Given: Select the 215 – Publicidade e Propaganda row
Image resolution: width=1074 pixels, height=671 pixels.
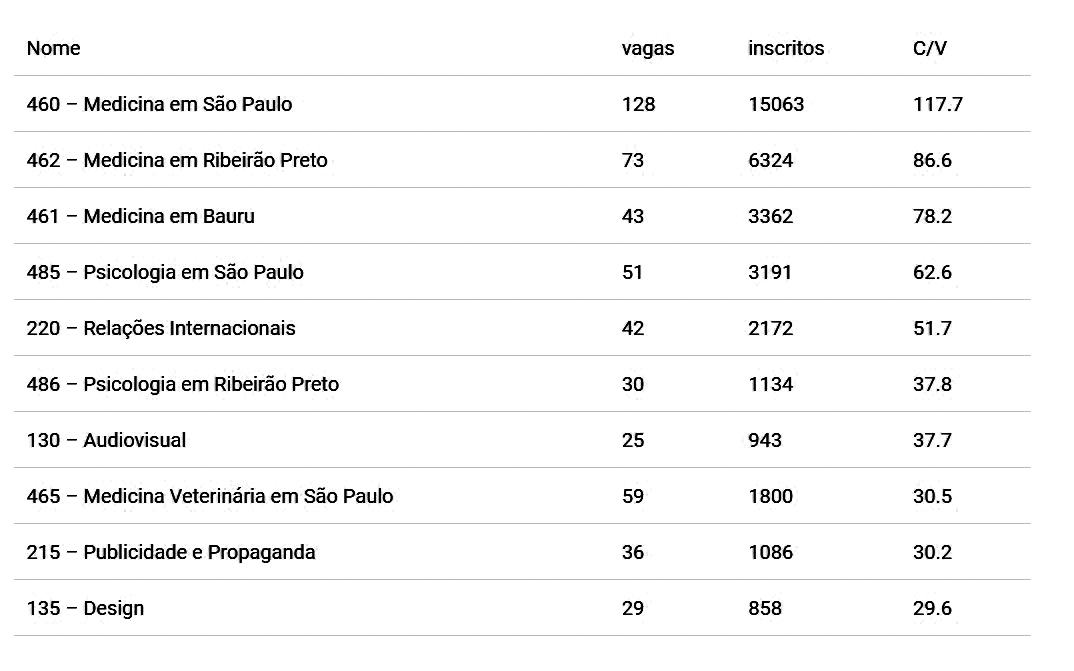Looking at the screenshot, I should click(x=522, y=553).
